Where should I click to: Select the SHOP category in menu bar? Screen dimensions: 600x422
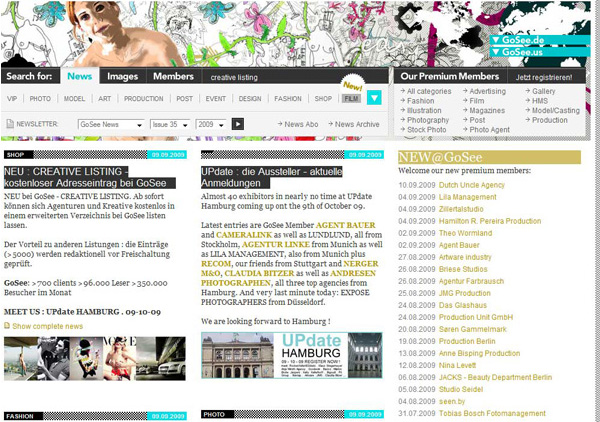(x=323, y=99)
